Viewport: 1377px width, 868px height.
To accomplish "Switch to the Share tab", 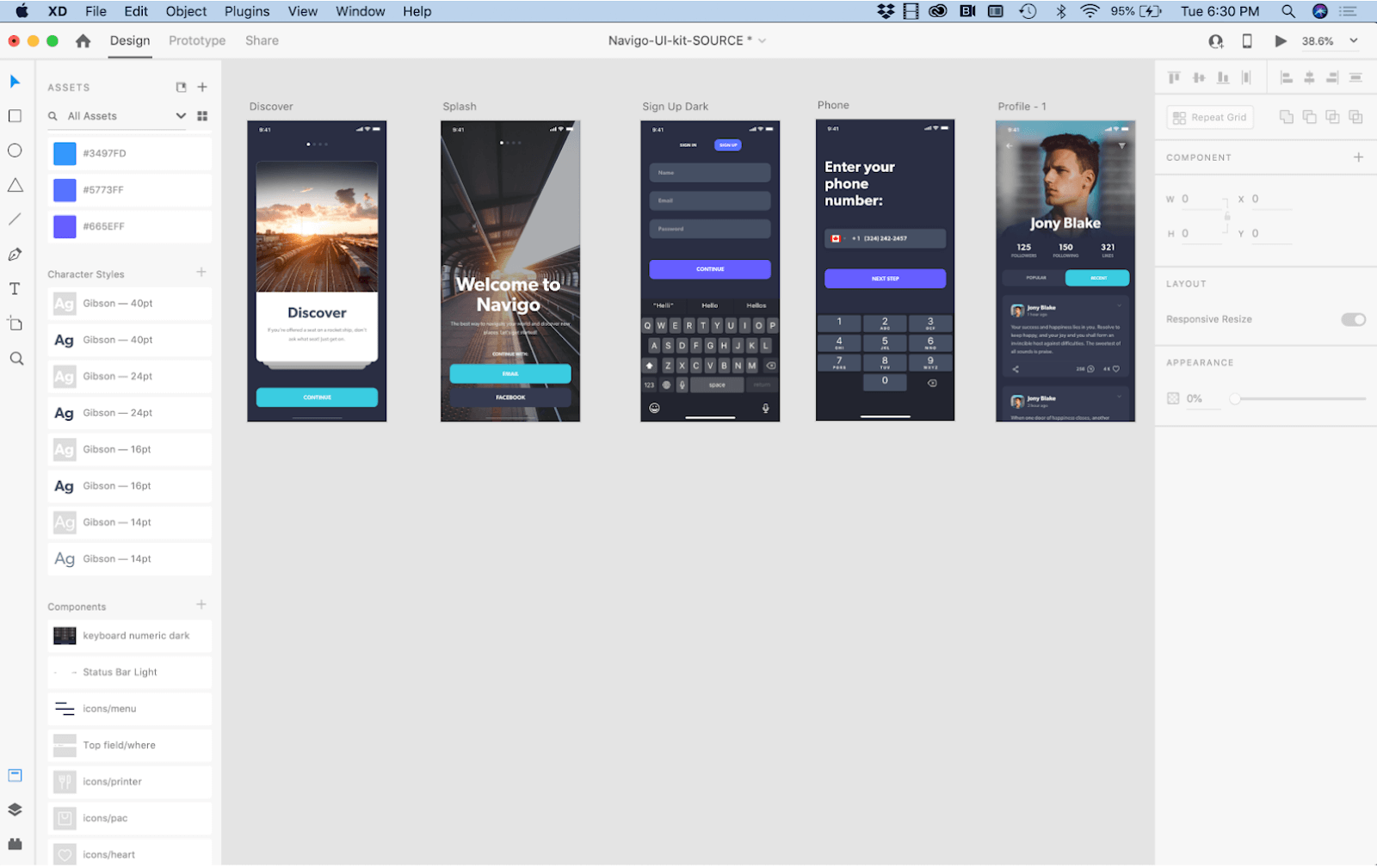I will point(262,40).
